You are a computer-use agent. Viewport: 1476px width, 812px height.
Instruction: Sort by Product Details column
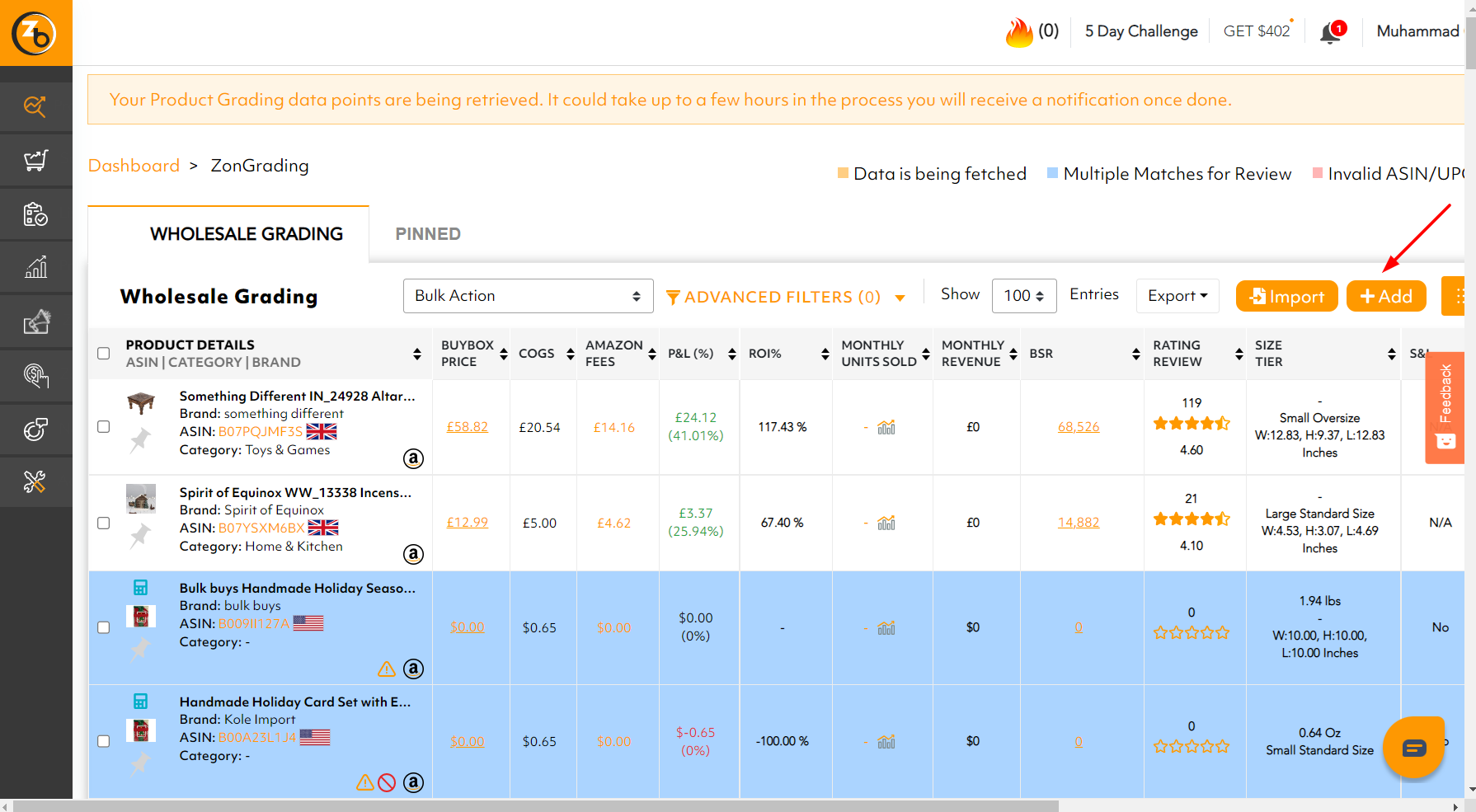point(417,354)
